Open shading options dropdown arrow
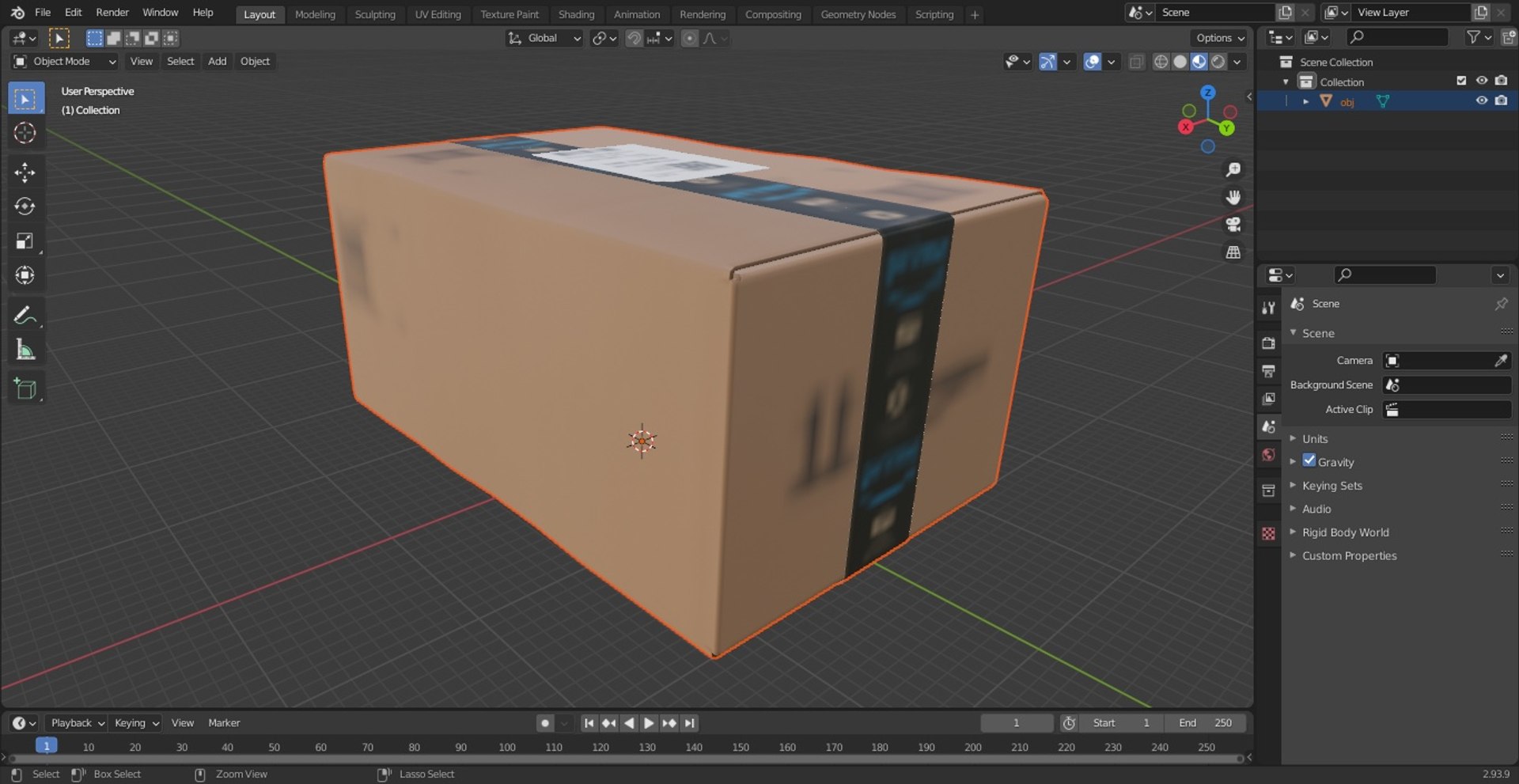This screenshot has height=784, width=1519. point(1237,62)
